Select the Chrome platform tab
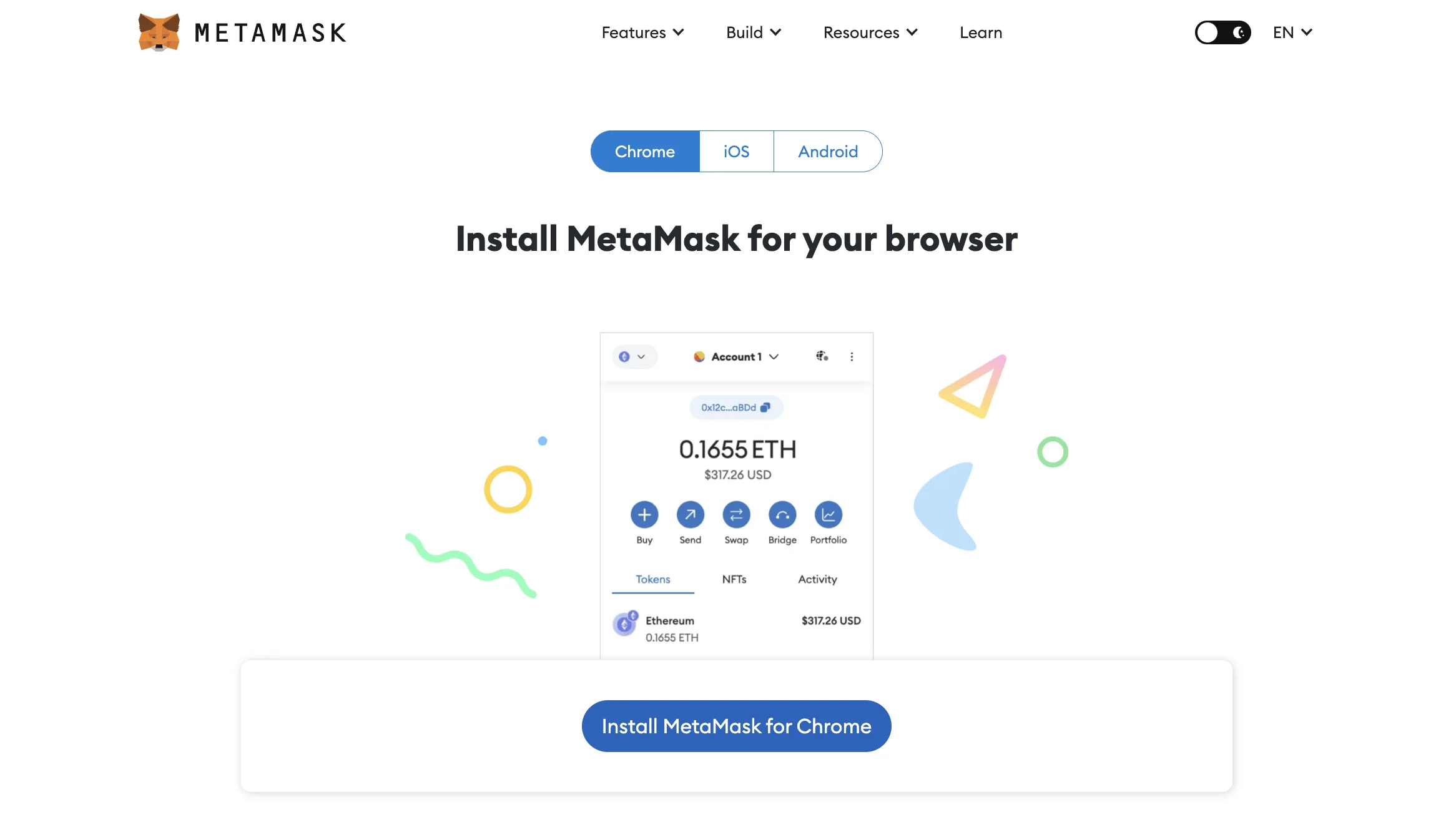 pos(644,151)
